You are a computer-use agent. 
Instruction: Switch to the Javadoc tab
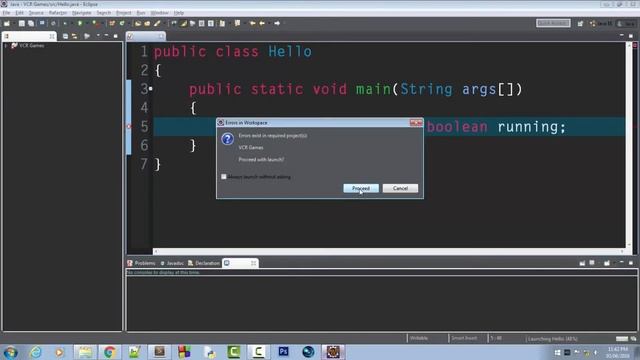[x=172, y=263]
